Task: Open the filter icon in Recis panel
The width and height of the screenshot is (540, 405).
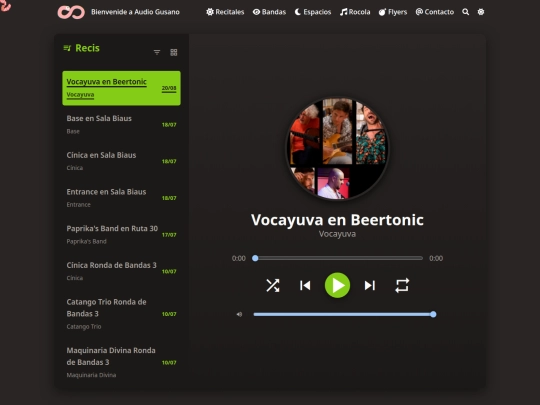Action: click(157, 52)
